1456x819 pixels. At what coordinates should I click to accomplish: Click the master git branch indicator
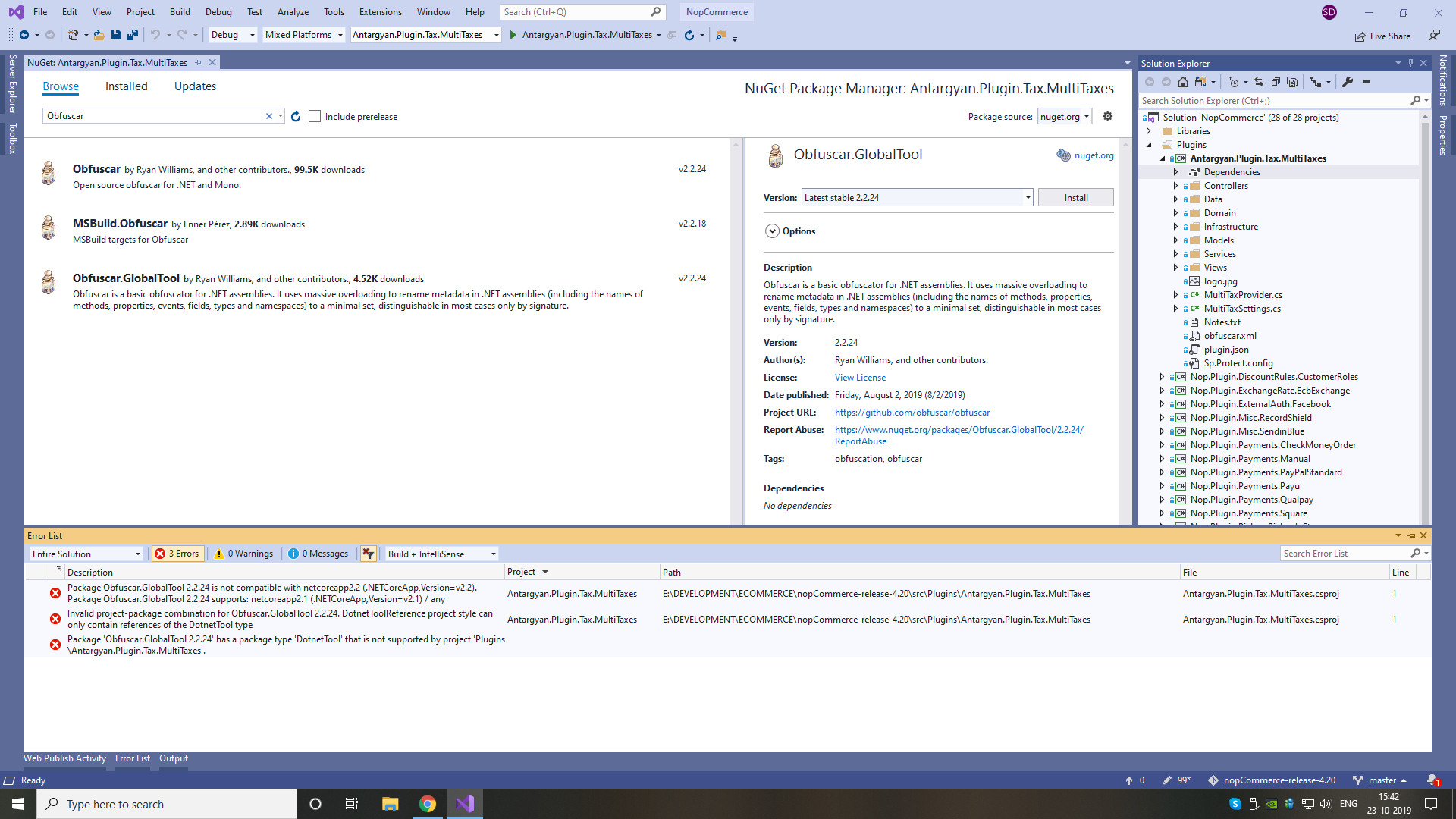[1381, 780]
